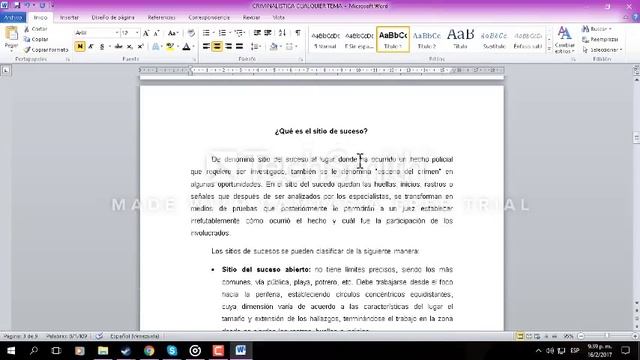Select Copiar formato paintbrush
The width and height of the screenshot is (640, 360).
(x=46, y=50)
